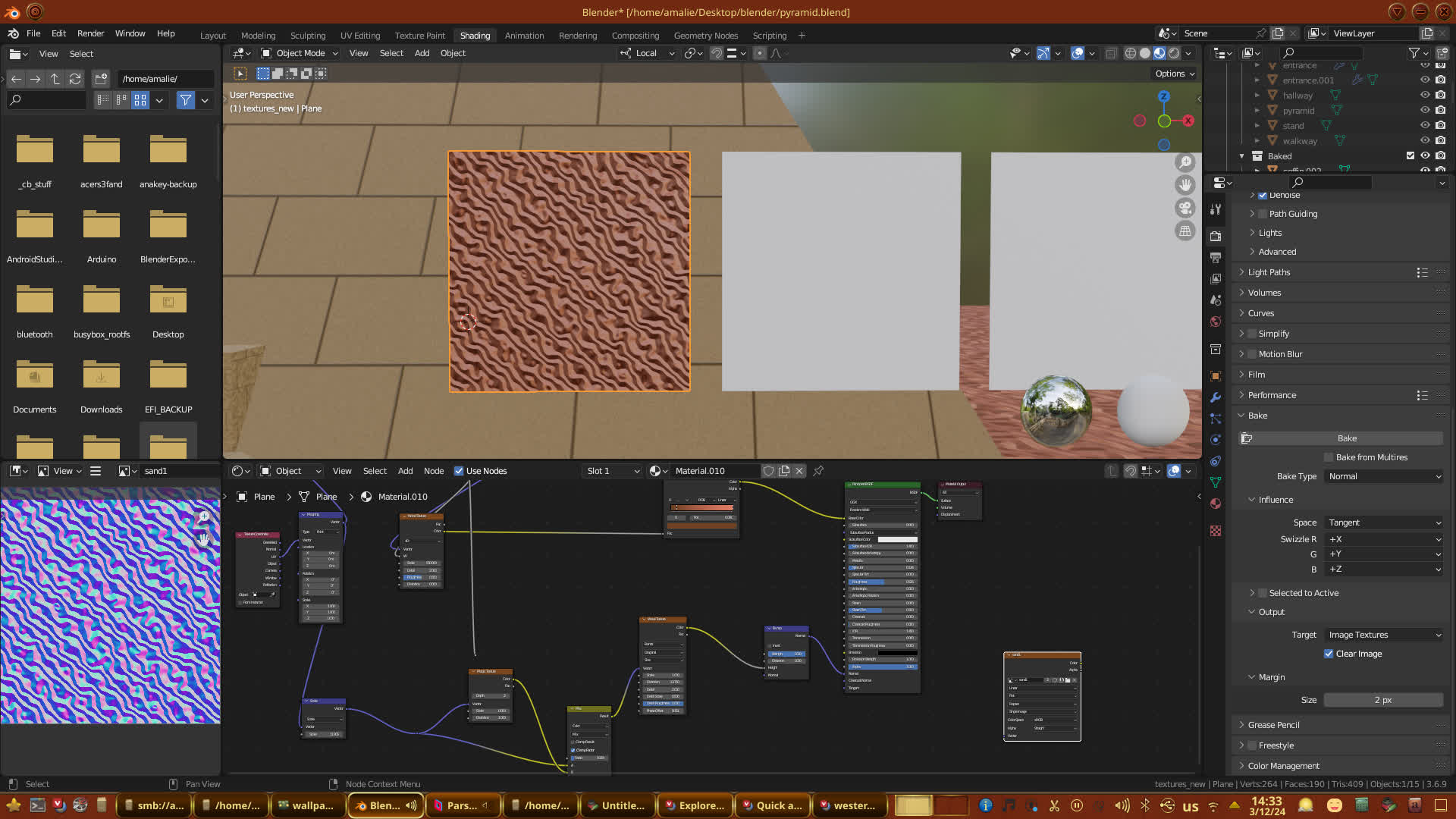The image size is (1456, 819).
Task: Disable the Use Nodes checkbox
Action: click(459, 471)
